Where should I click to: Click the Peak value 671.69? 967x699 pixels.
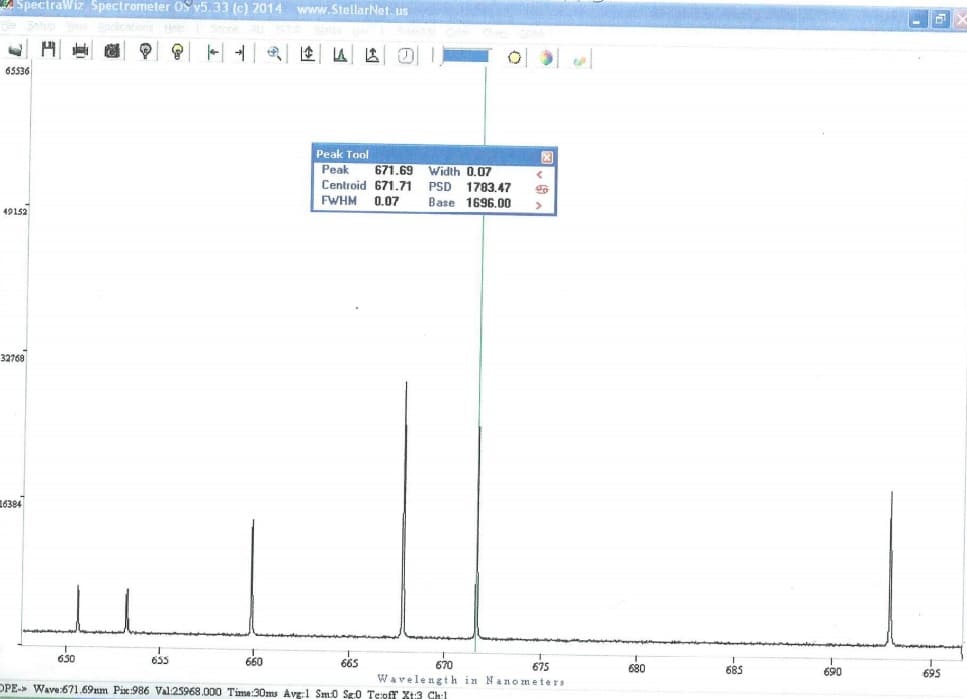click(393, 171)
